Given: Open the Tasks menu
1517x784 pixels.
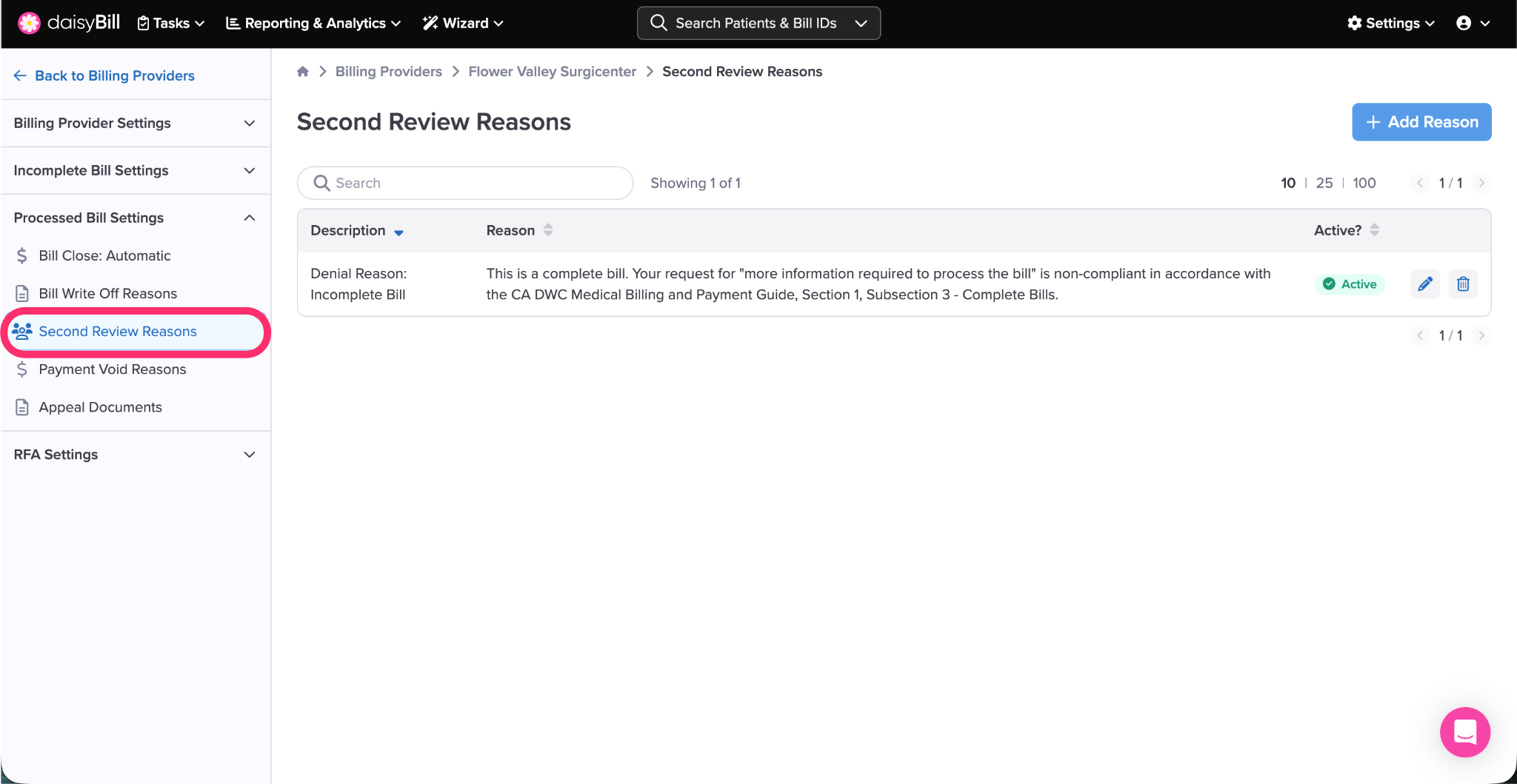Looking at the screenshot, I should (x=171, y=23).
